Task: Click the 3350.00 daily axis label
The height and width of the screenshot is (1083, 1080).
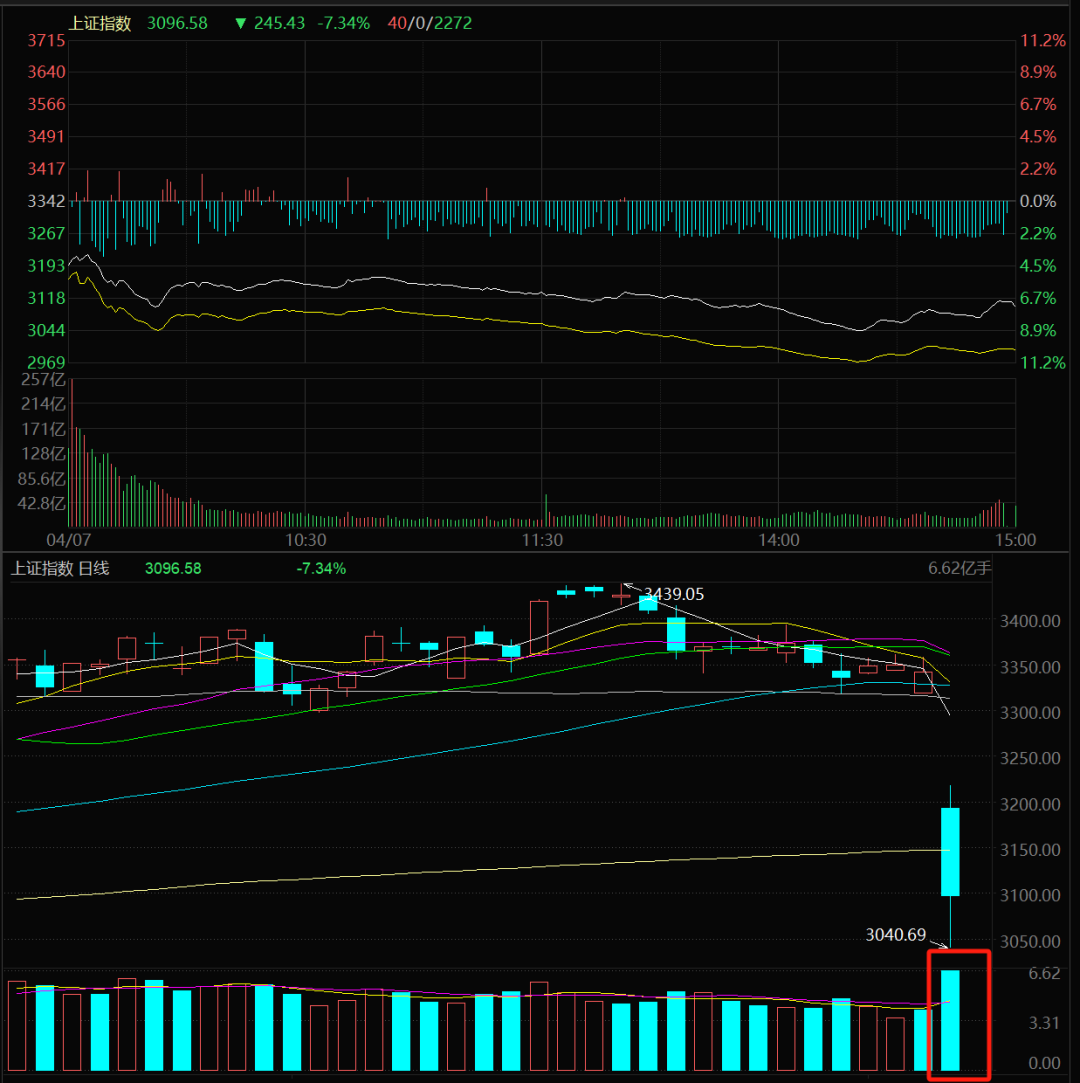Action: [1030, 668]
